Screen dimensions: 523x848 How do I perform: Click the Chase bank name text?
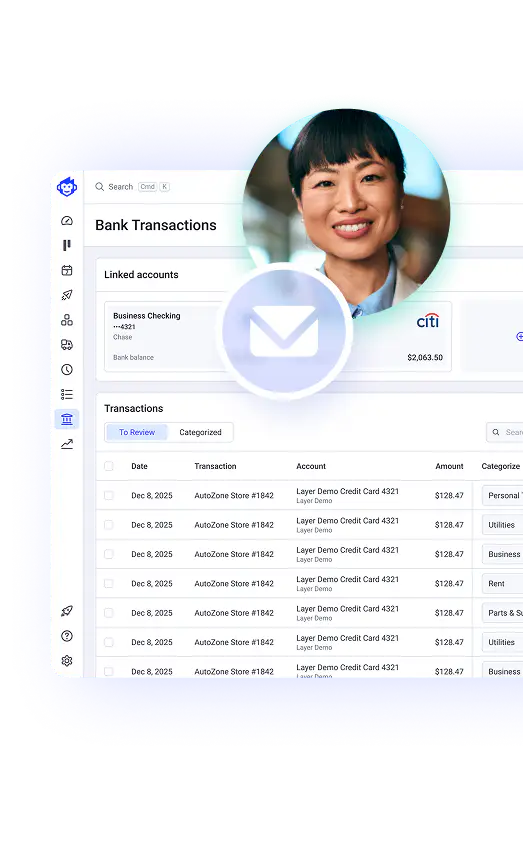point(123,337)
